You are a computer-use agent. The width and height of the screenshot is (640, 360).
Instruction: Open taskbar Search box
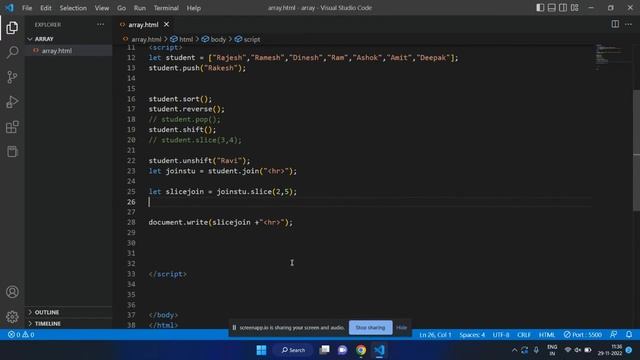(x=293, y=350)
